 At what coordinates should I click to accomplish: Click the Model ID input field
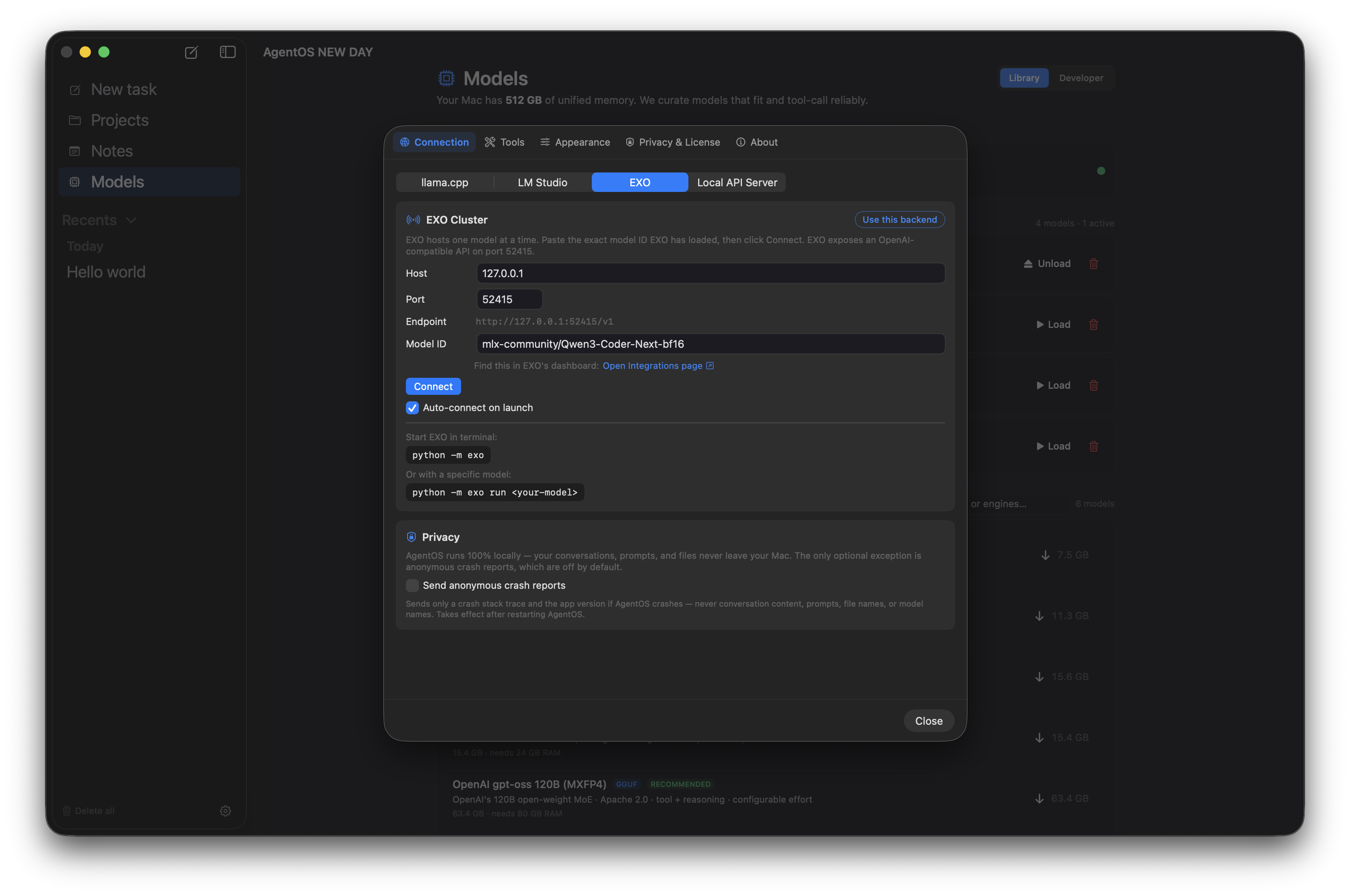click(710, 344)
